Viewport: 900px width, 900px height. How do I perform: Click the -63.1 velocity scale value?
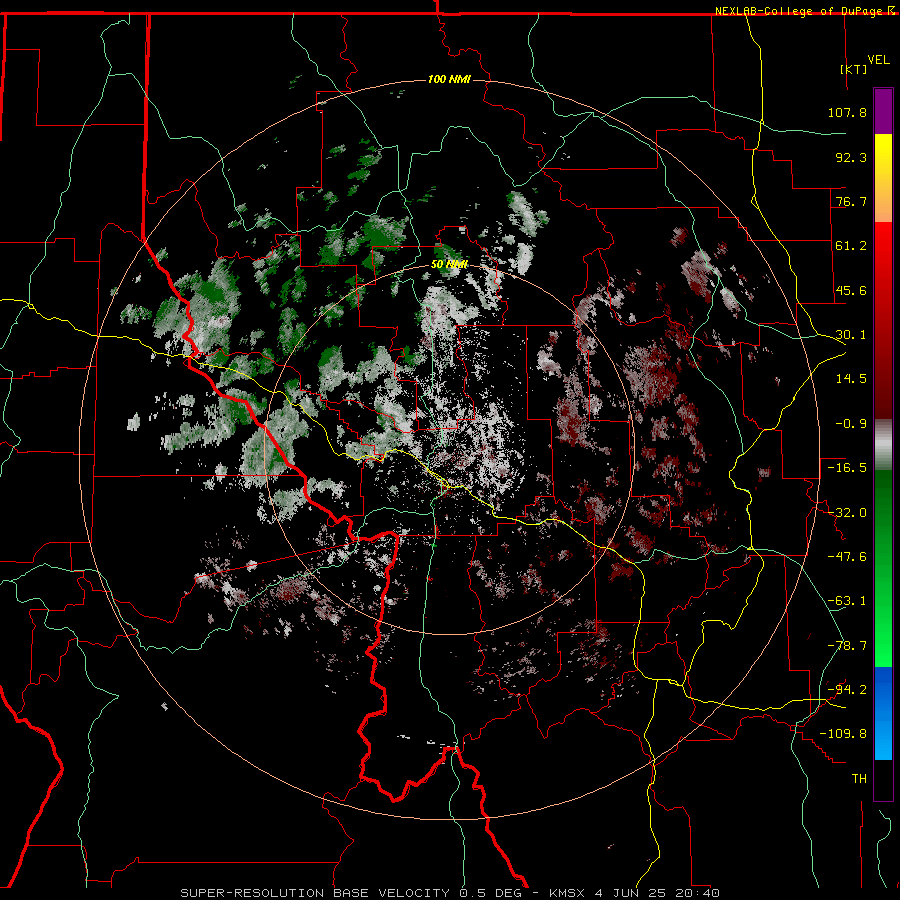(847, 601)
